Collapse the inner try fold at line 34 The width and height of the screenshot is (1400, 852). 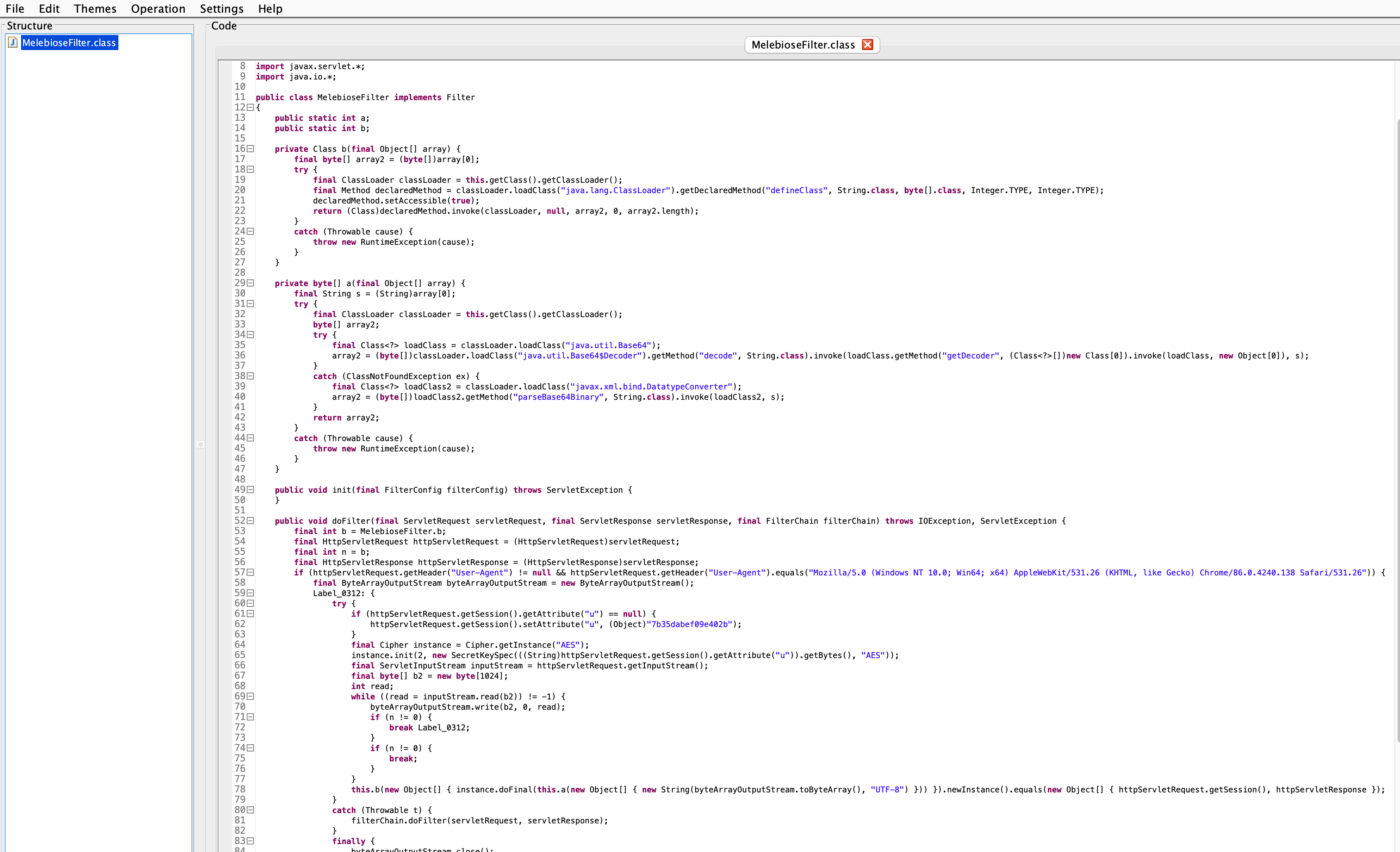pos(250,335)
